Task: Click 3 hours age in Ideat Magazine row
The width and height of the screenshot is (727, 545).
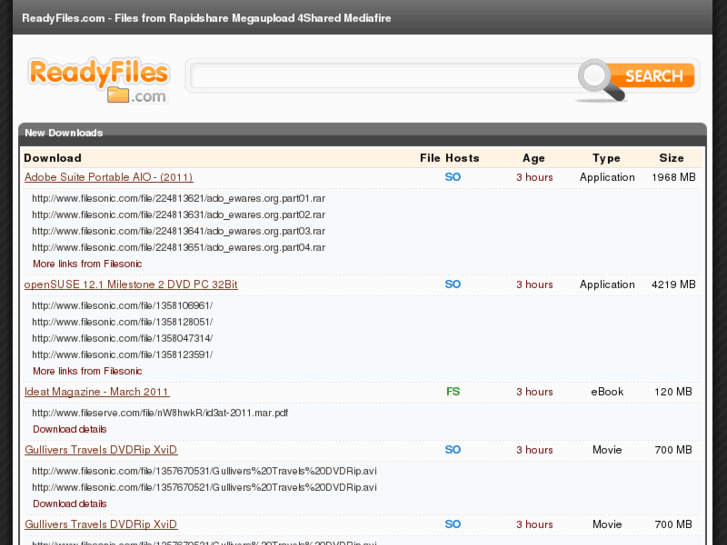Action: 535,391
